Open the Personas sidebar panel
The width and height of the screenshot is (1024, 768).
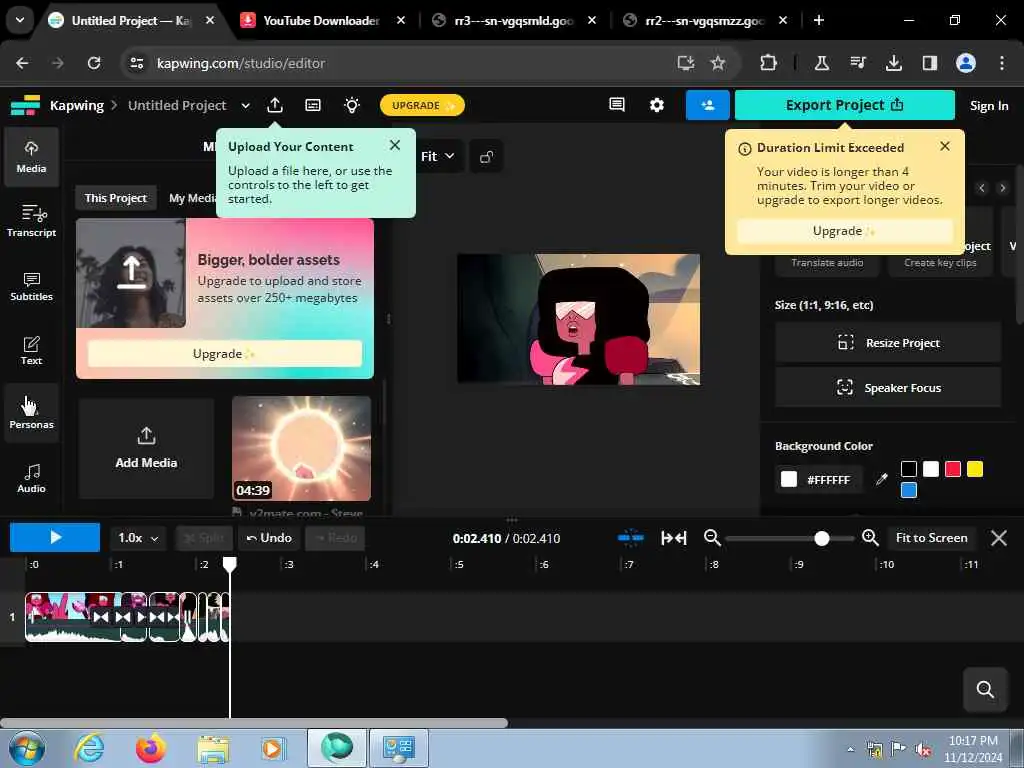pos(31,413)
